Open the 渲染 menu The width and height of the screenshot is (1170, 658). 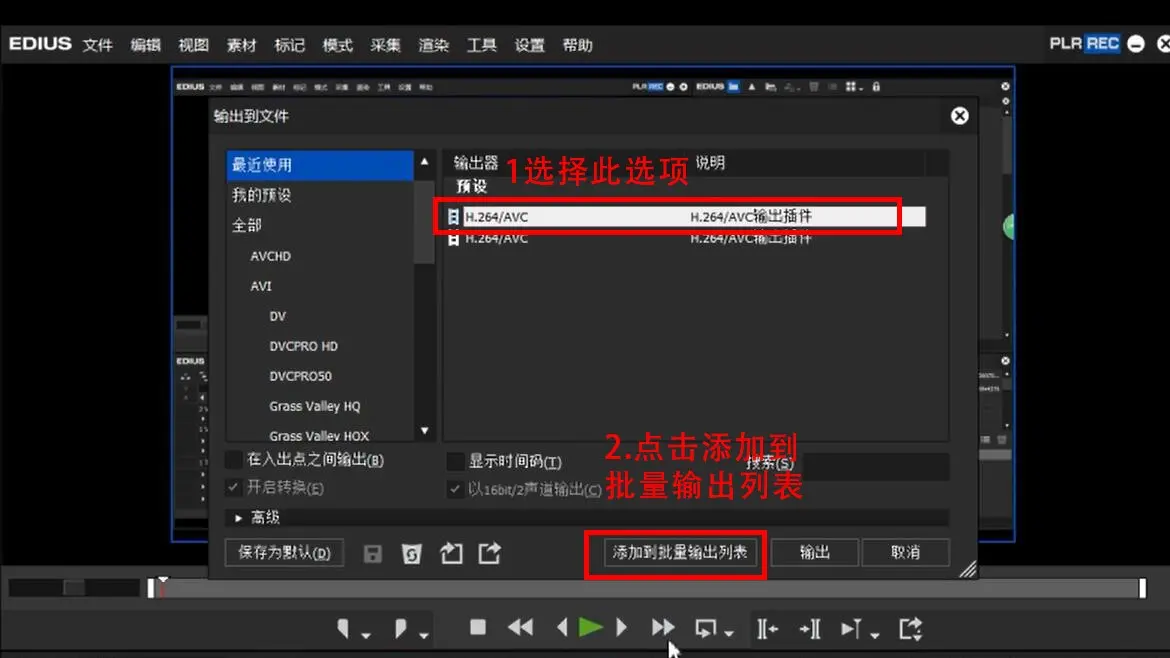point(434,46)
